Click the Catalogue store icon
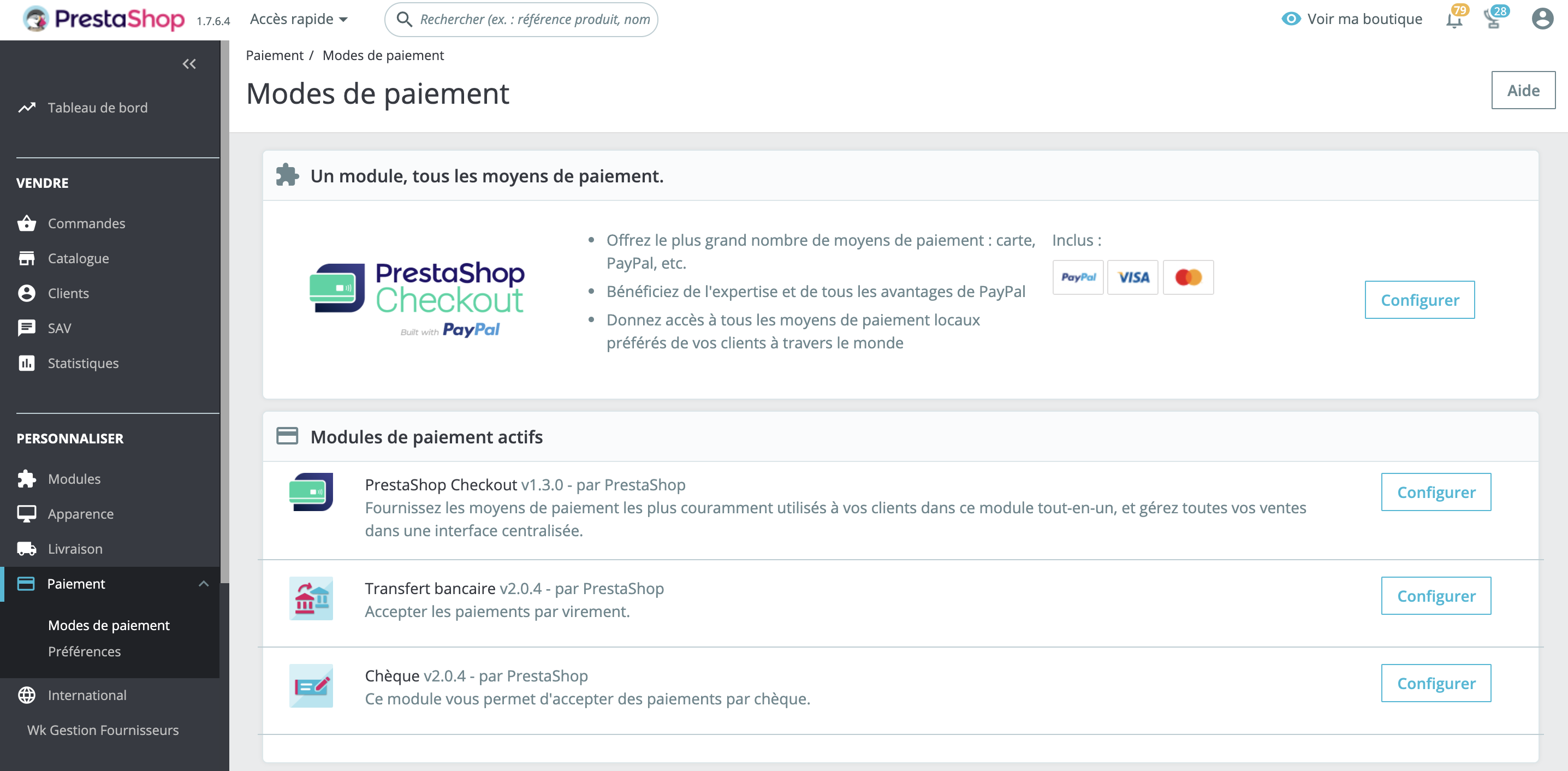 point(27,258)
